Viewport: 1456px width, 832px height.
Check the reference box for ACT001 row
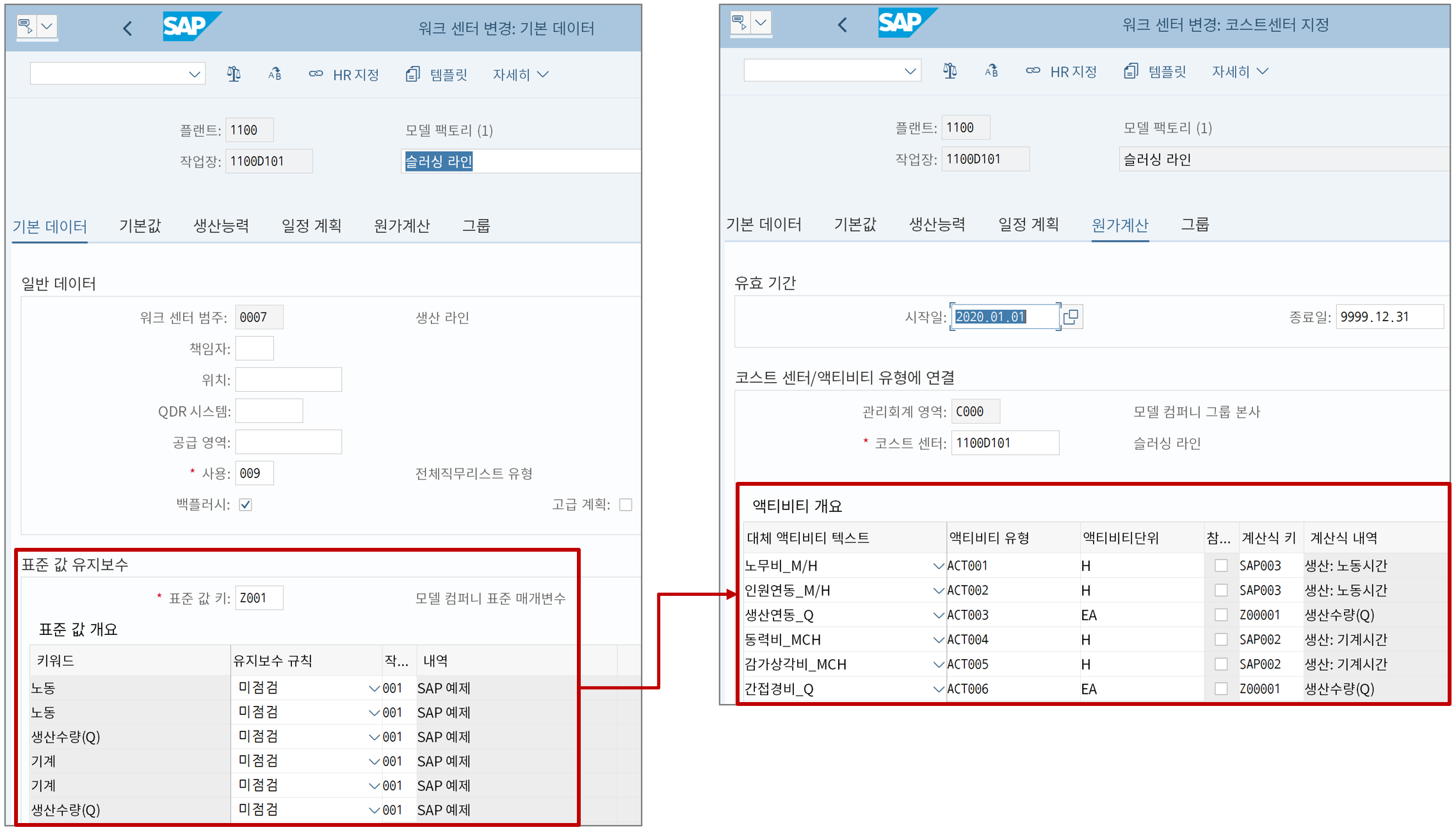point(1220,566)
